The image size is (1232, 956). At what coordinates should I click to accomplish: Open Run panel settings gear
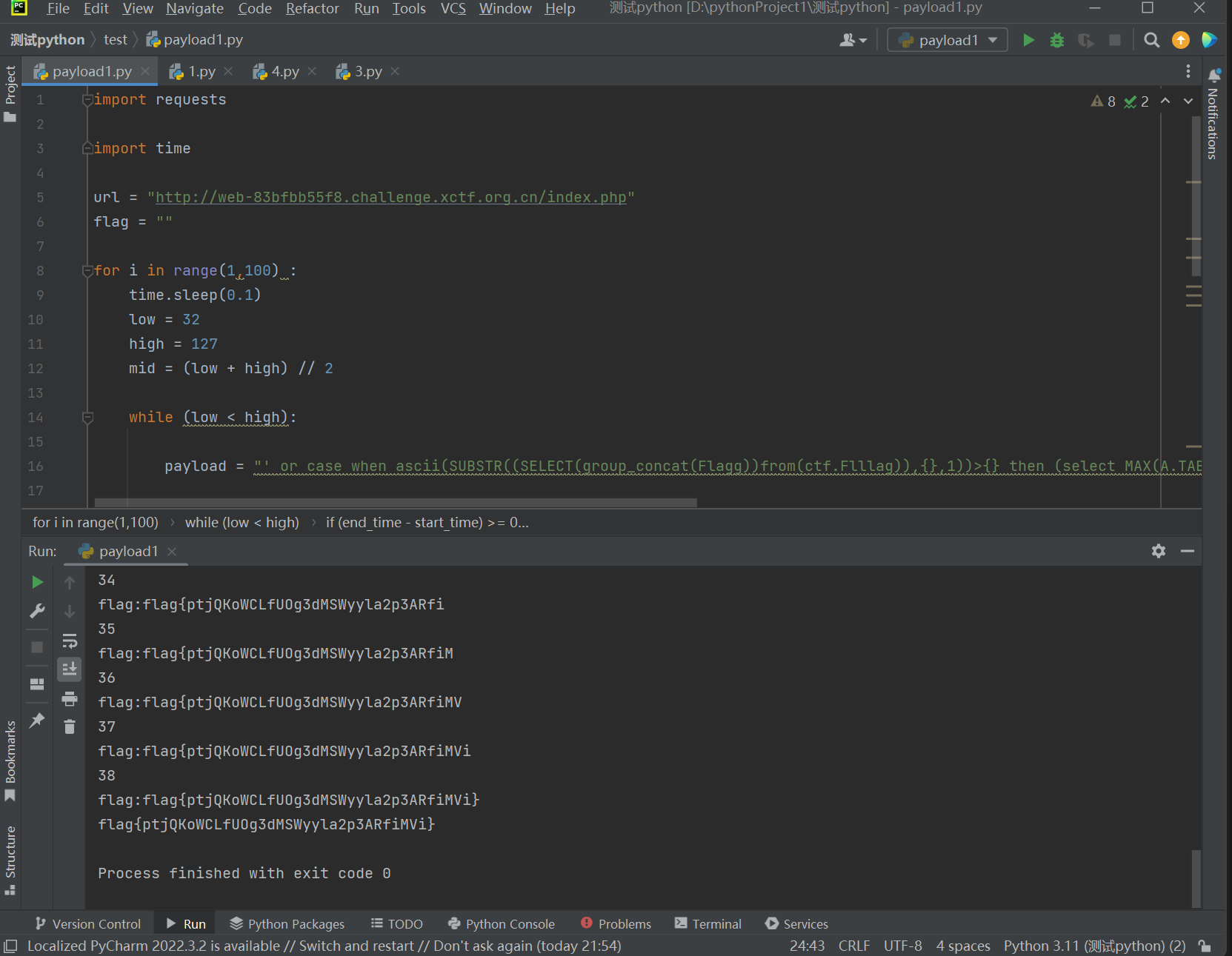coord(1159,551)
